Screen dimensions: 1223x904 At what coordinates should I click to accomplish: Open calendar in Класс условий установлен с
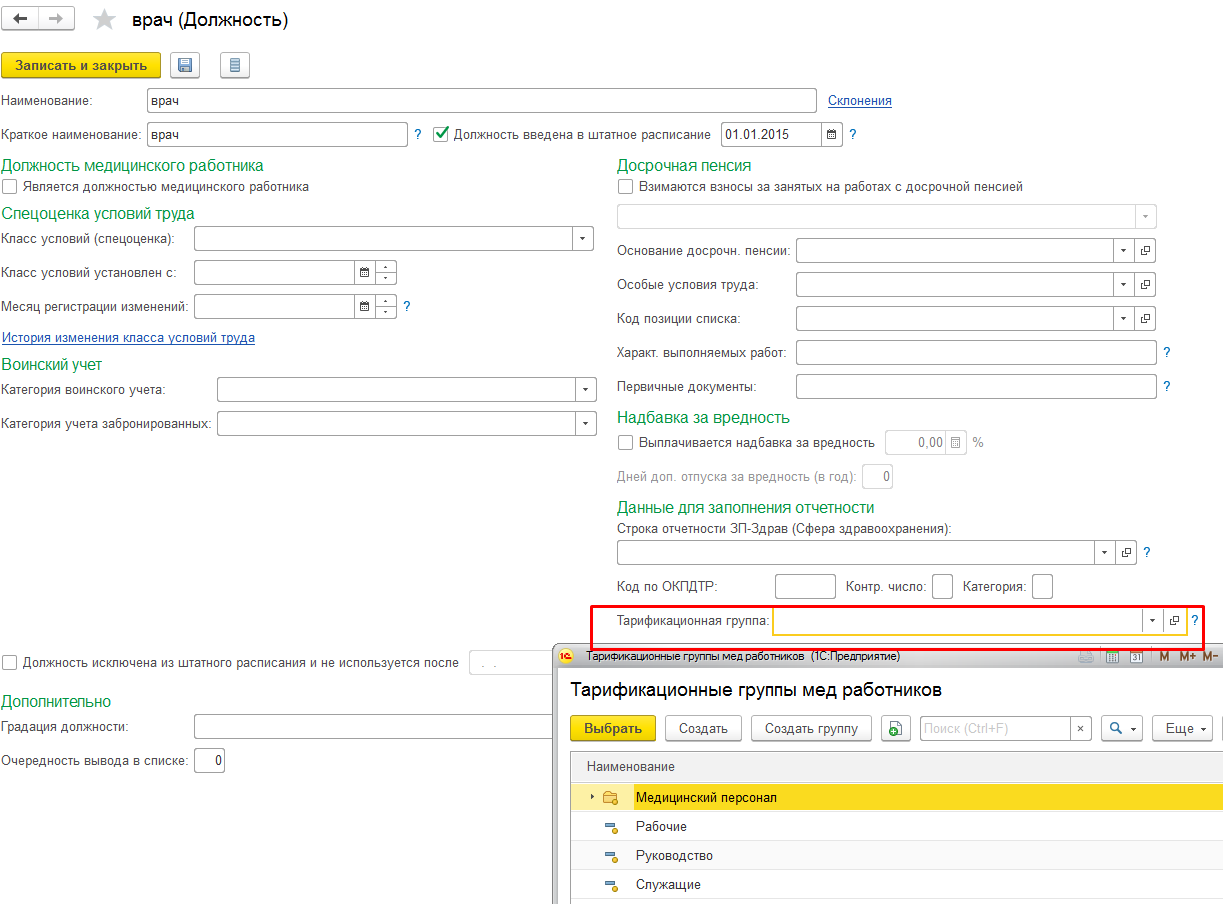pos(364,272)
